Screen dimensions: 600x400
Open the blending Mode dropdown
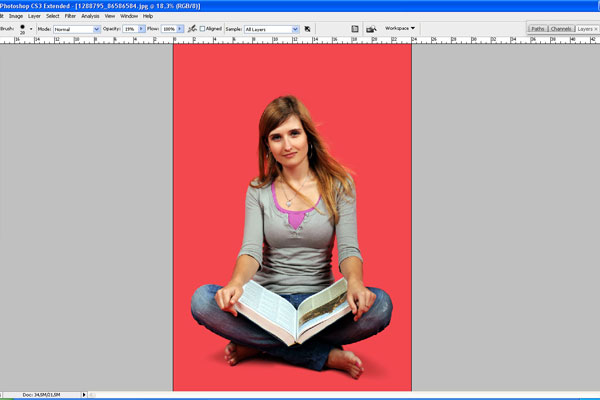pyautogui.click(x=96, y=29)
